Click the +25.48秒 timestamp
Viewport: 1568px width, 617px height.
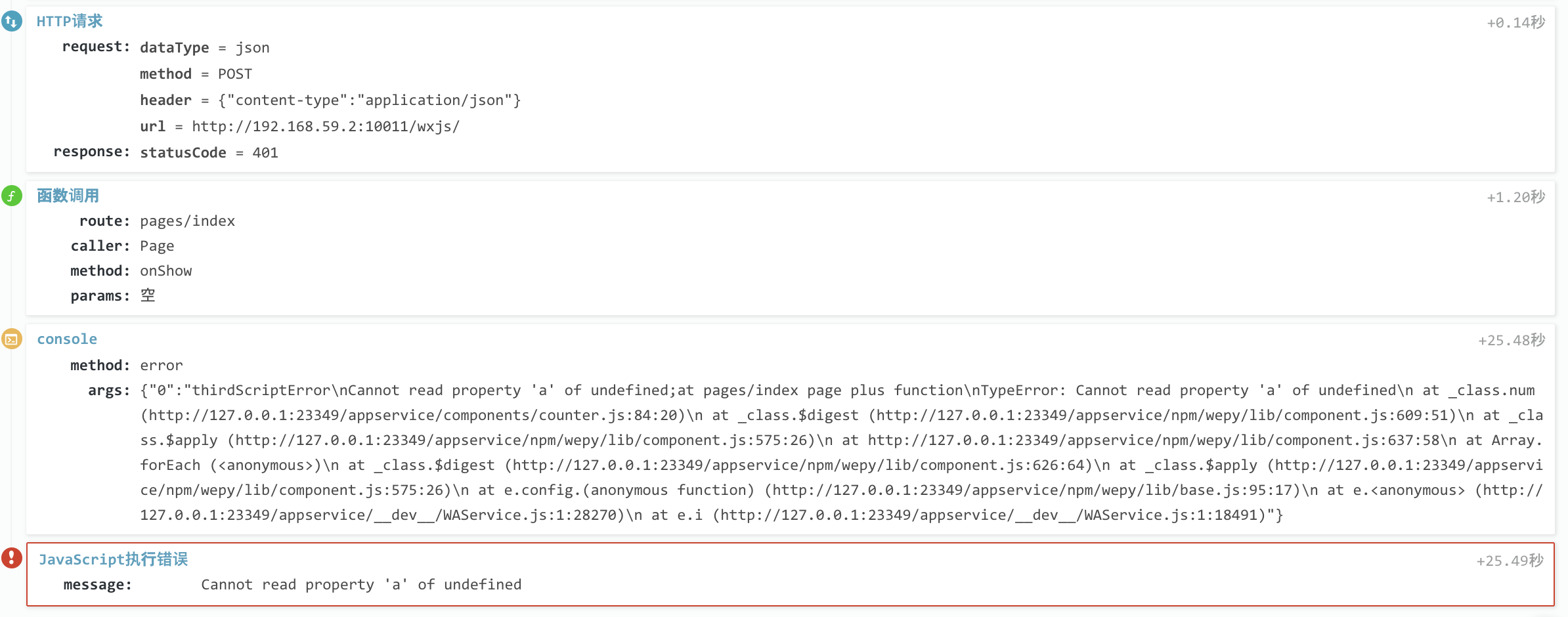coord(1512,341)
